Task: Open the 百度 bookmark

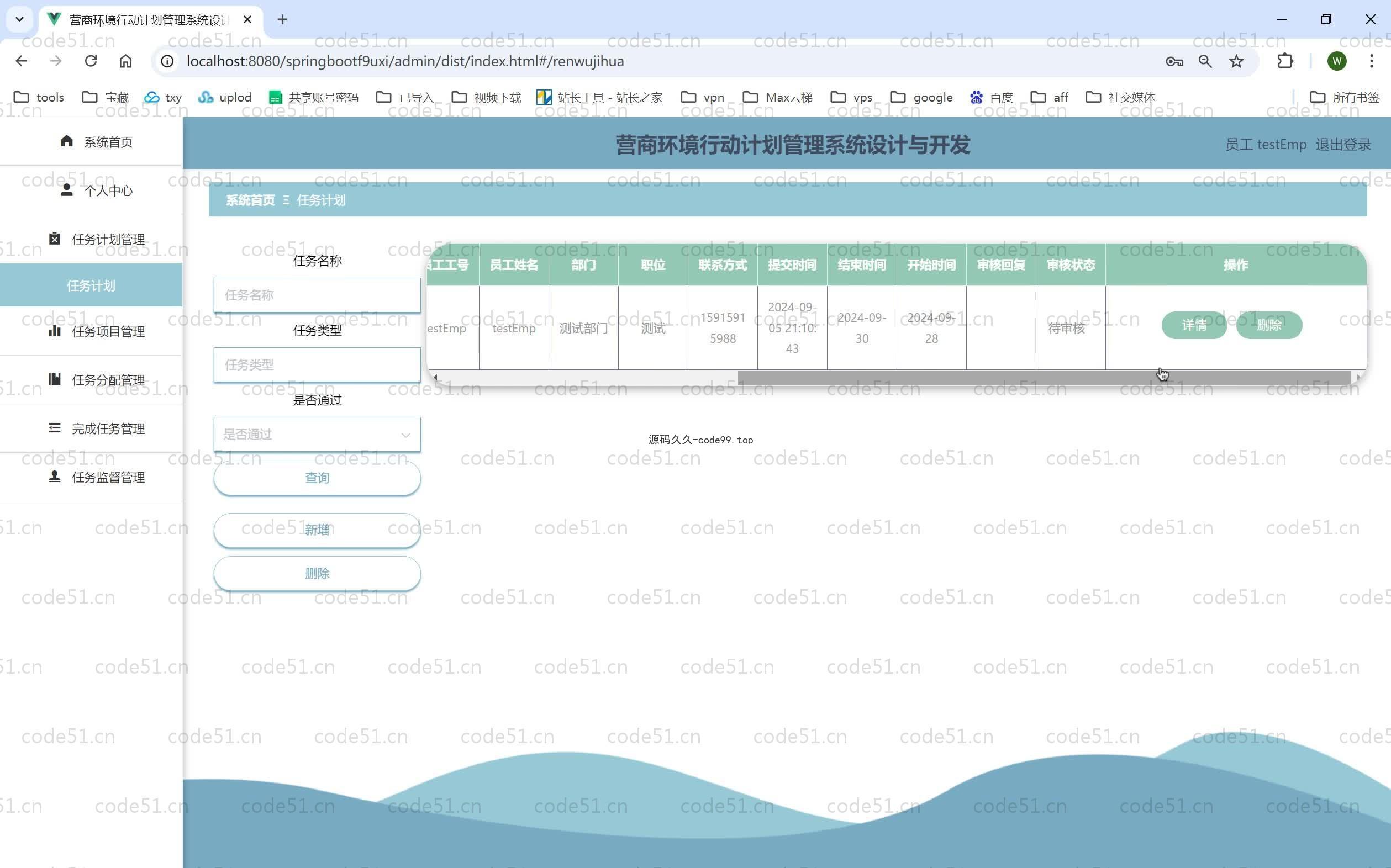Action: [992, 97]
